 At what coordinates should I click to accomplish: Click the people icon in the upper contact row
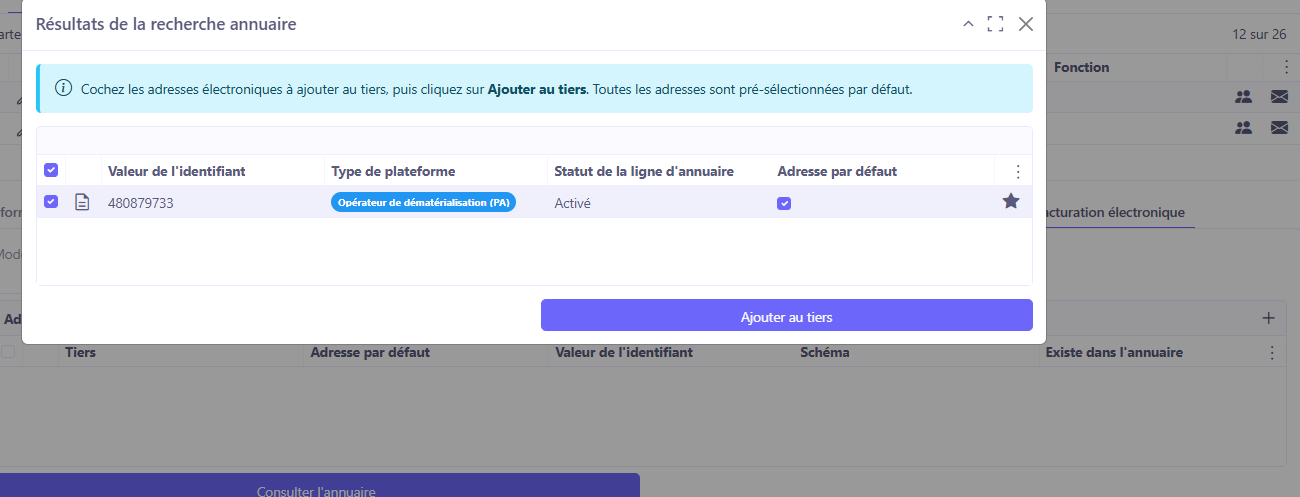pos(1243,97)
